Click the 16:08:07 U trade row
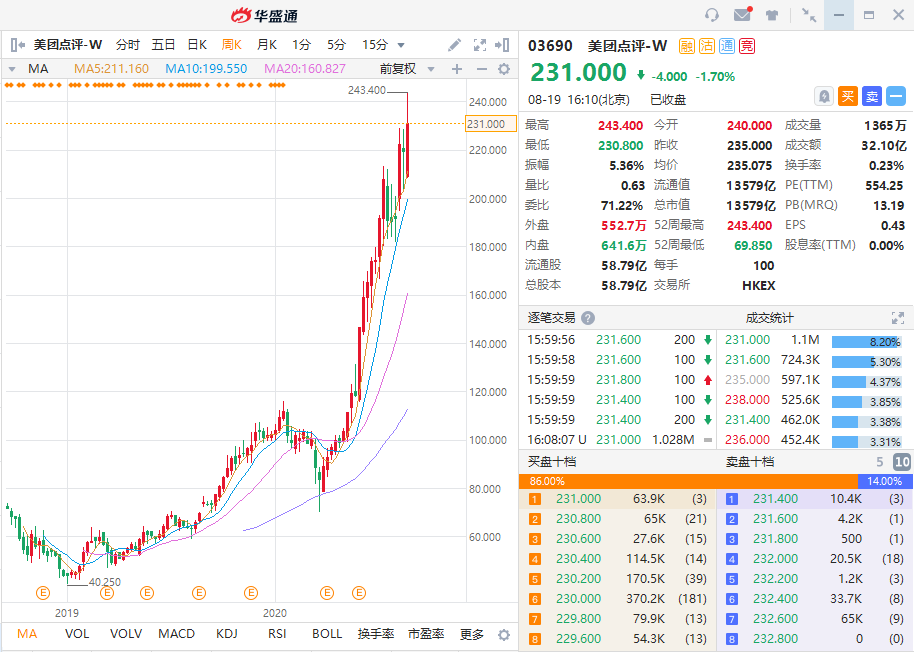Viewport: 914px width, 652px height. 620,440
